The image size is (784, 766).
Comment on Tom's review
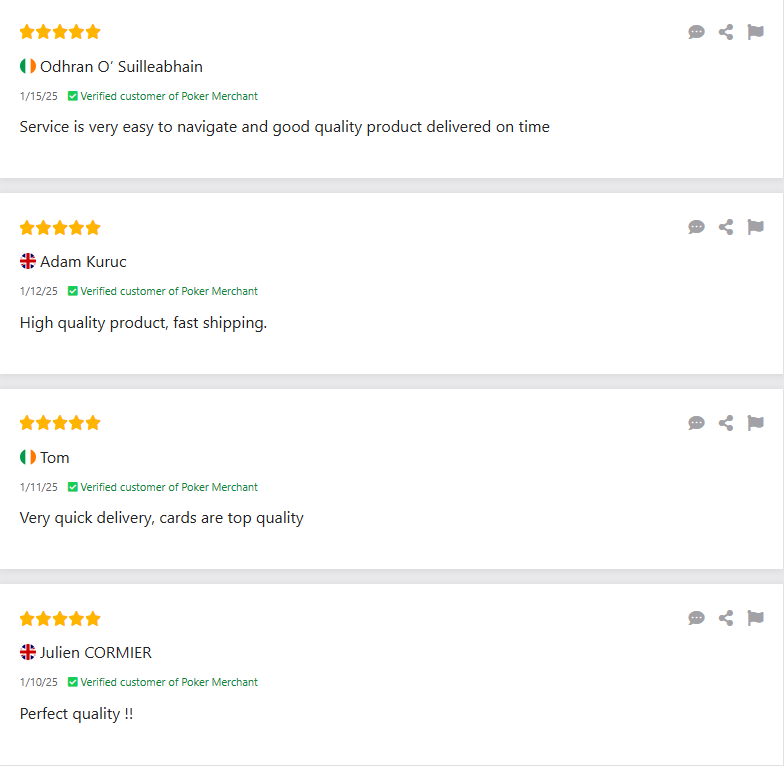click(696, 423)
